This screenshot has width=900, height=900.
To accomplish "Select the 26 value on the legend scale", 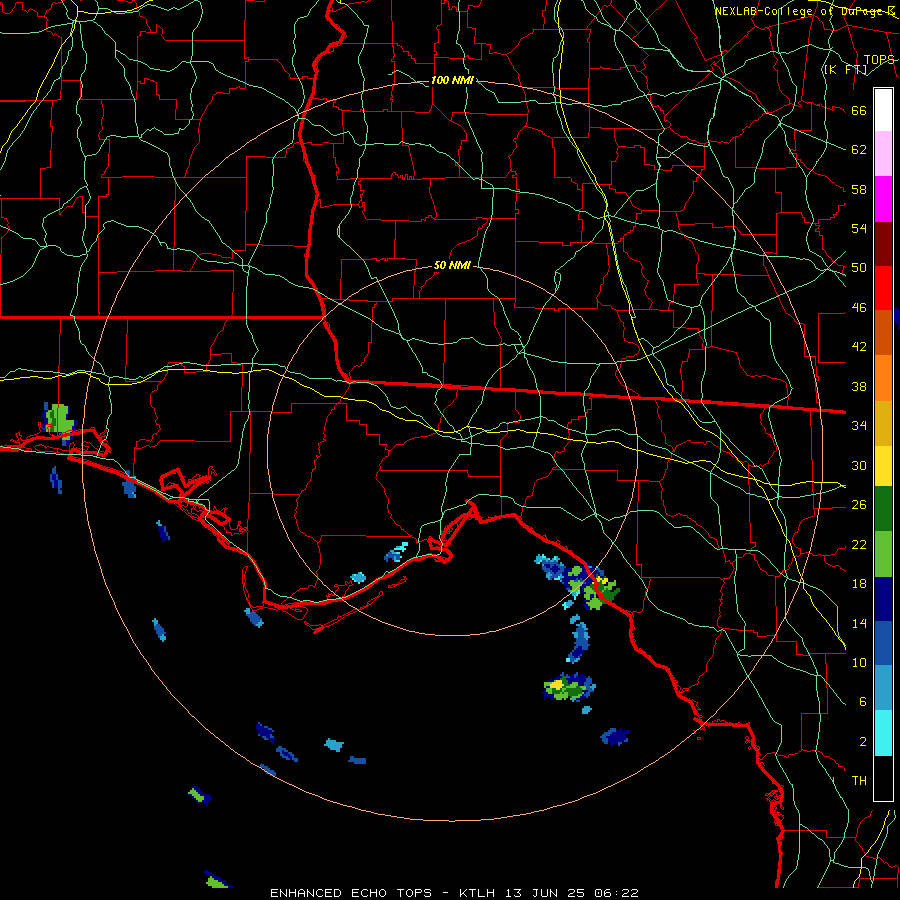I will [x=859, y=505].
